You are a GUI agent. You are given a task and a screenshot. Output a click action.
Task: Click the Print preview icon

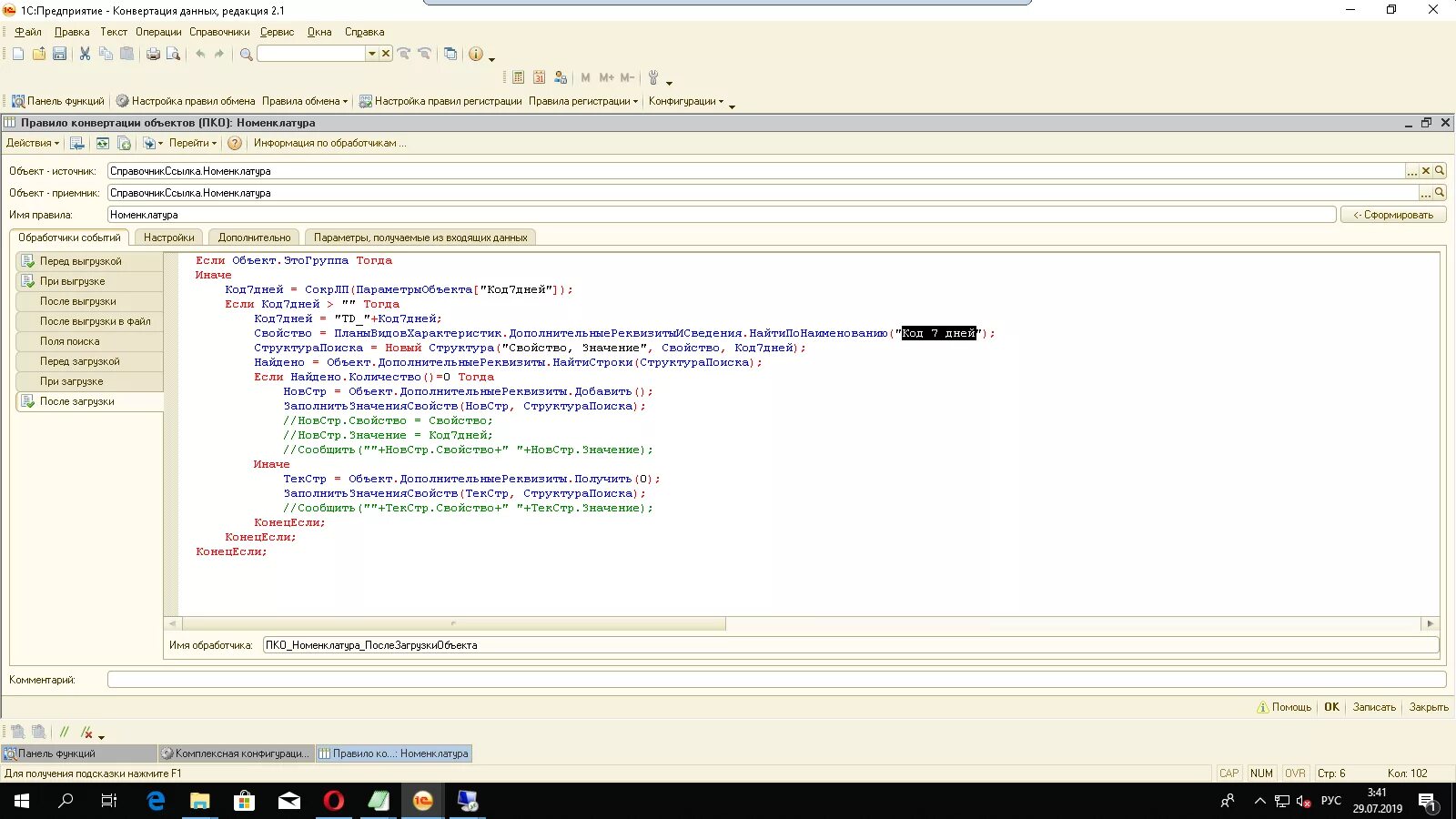pyautogui.click(x=173, y=55)
